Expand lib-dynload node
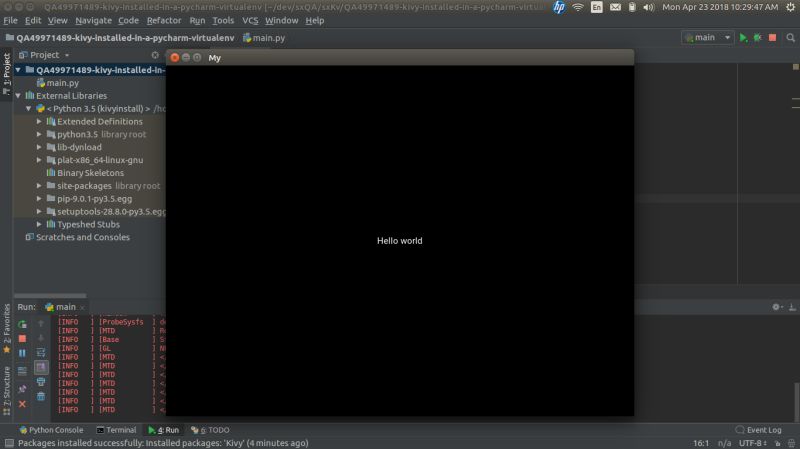 [39, 147]
